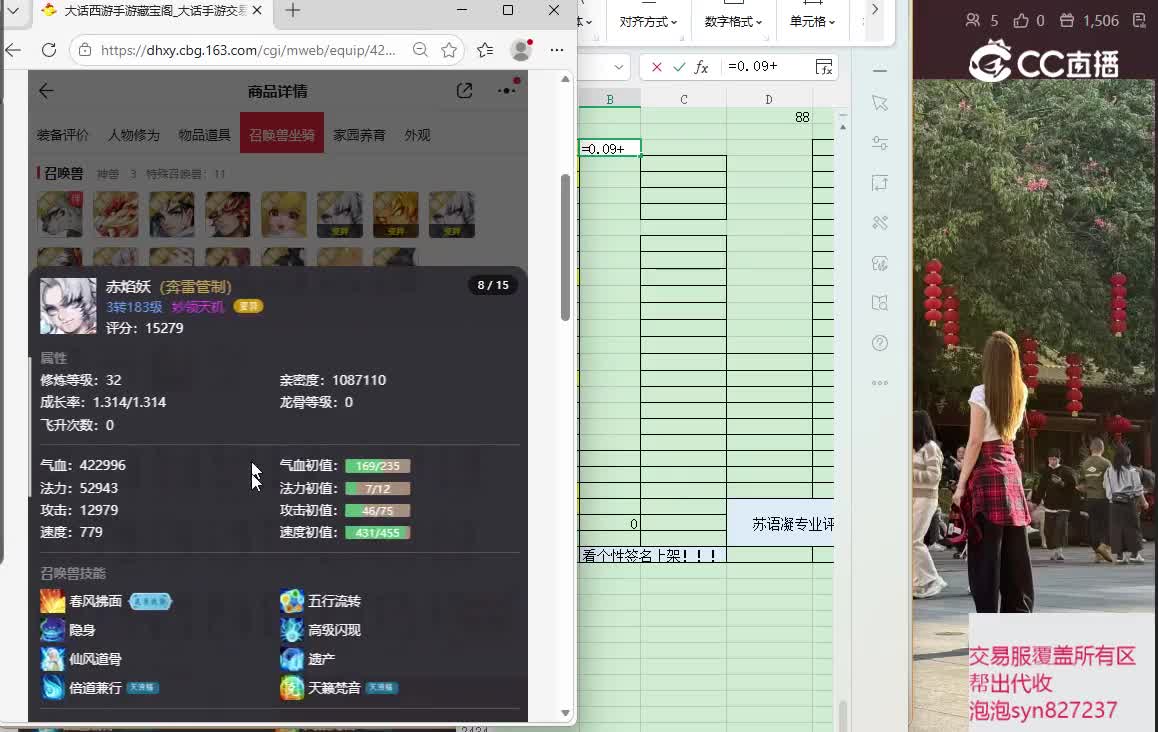
Task: Open a new browser tab
Action: click(x=292, y=10)
